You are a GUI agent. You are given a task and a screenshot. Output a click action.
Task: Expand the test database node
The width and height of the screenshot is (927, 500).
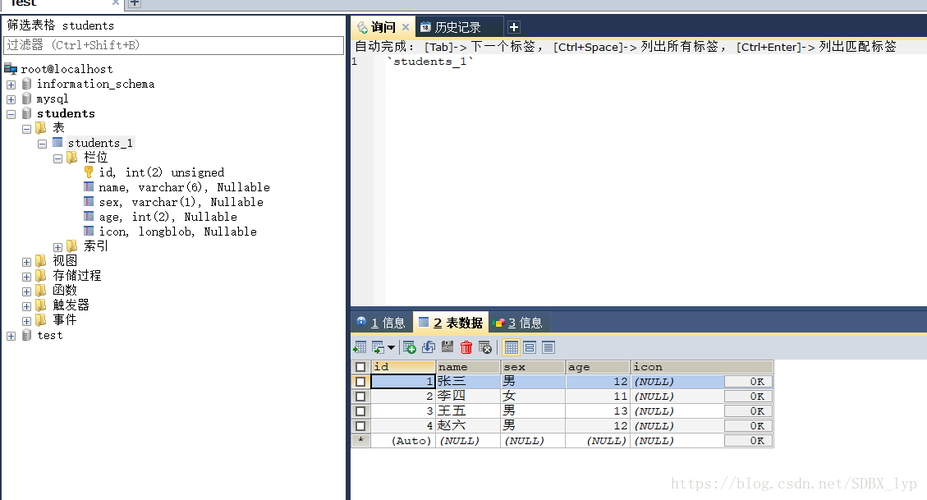(x=11, y=336)
